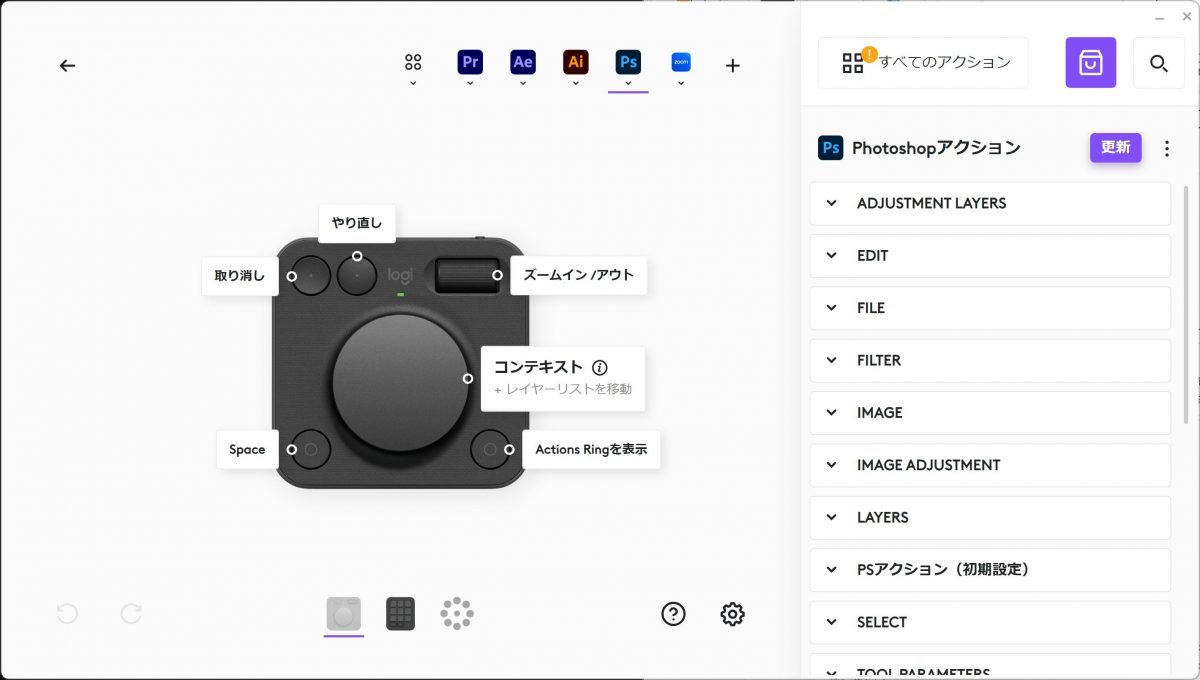Image resolution: width=1200 pixels, height=680 pixels.
Task: Select the keypad device view icon
Action: click(400, 613)
